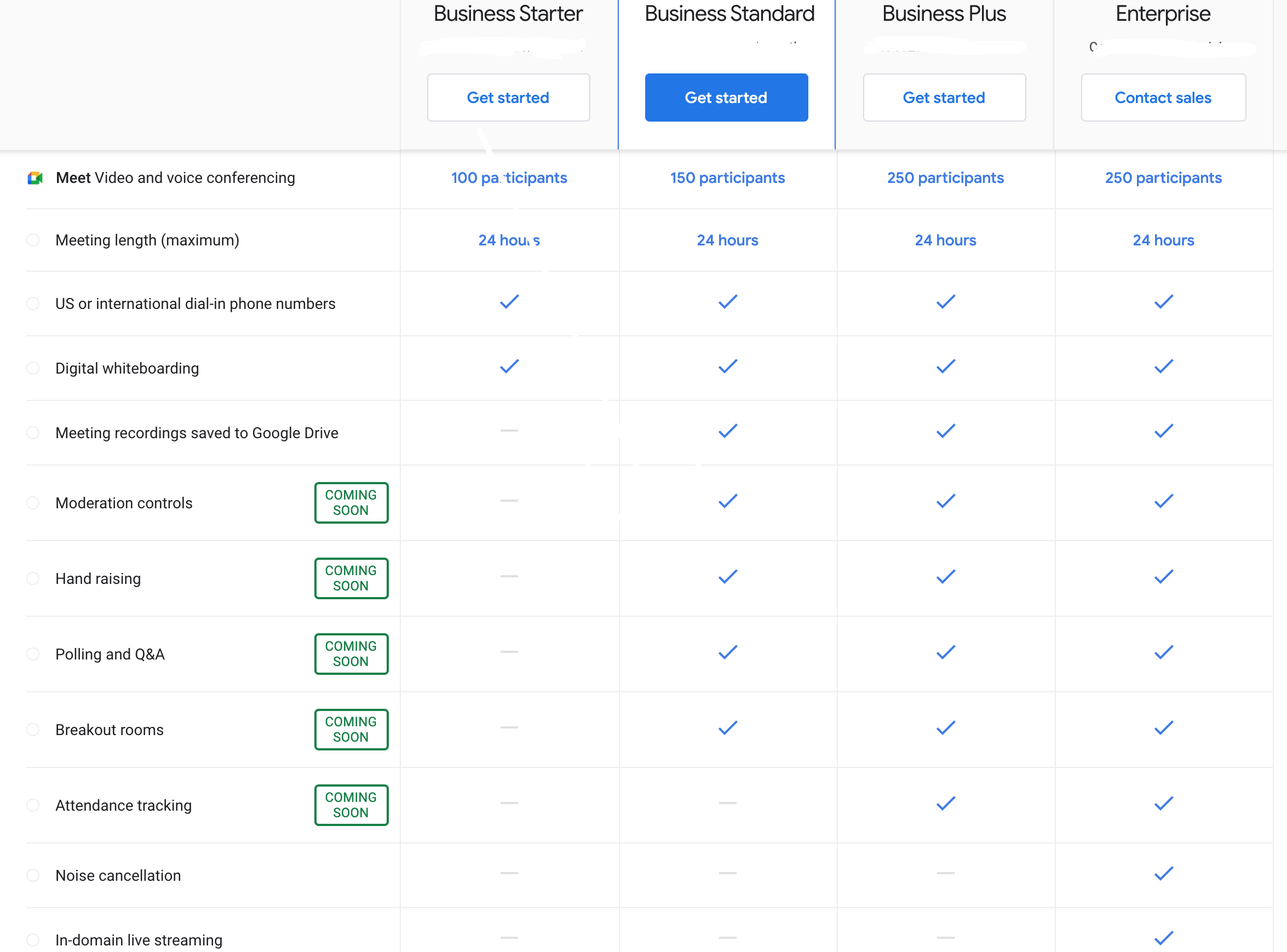Click Get started under Business Plus
The height and width of the screenshot is (952, 1287).
coord(944,98)
